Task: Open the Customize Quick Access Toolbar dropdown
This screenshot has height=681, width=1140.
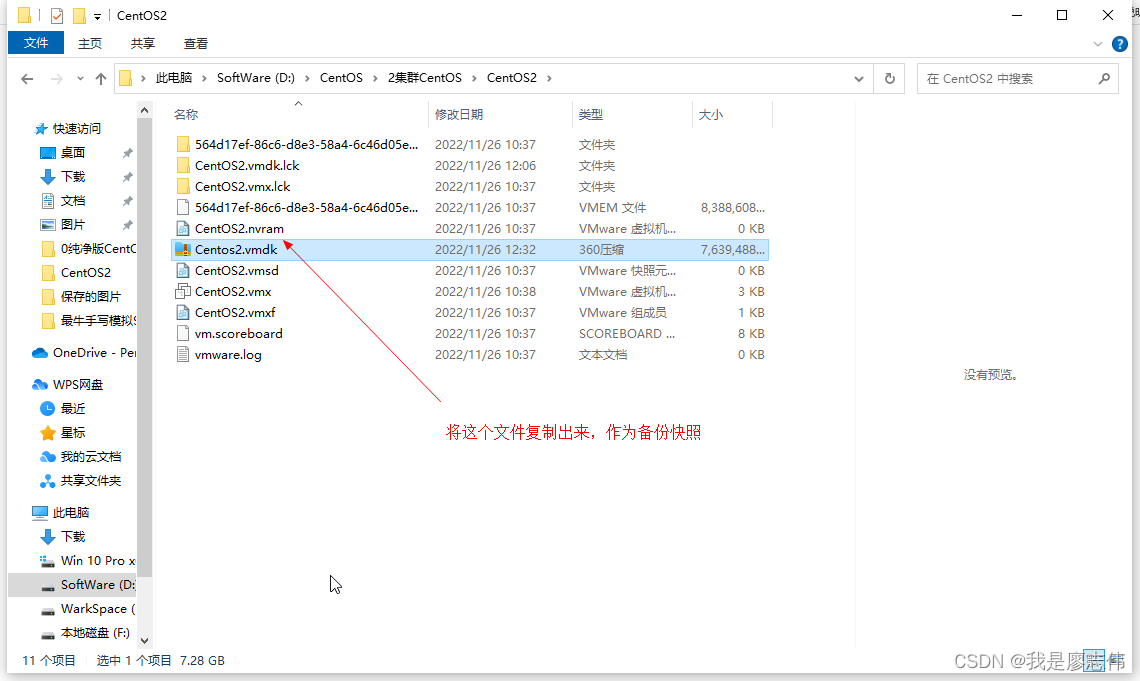Action: coord(97,16)
